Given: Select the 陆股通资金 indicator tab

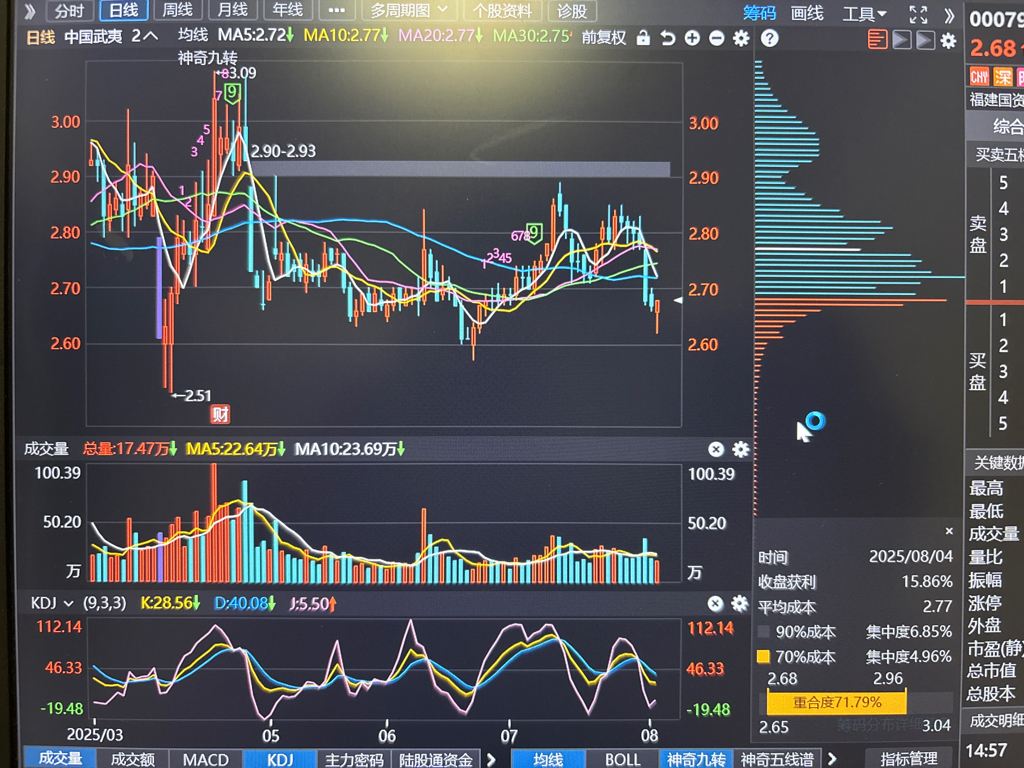Looking at the screenshot, I should [x=436, y=760].
